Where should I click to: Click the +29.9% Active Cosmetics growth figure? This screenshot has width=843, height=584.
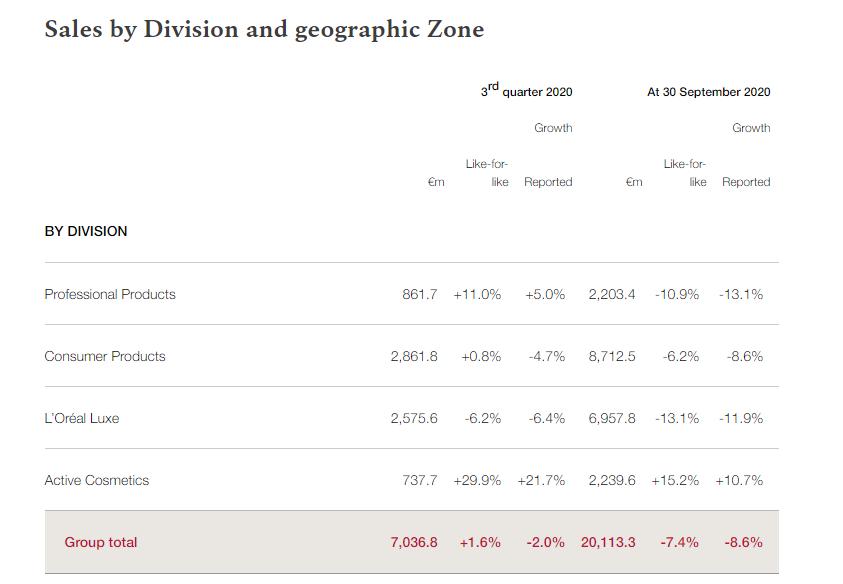[477, 480]
